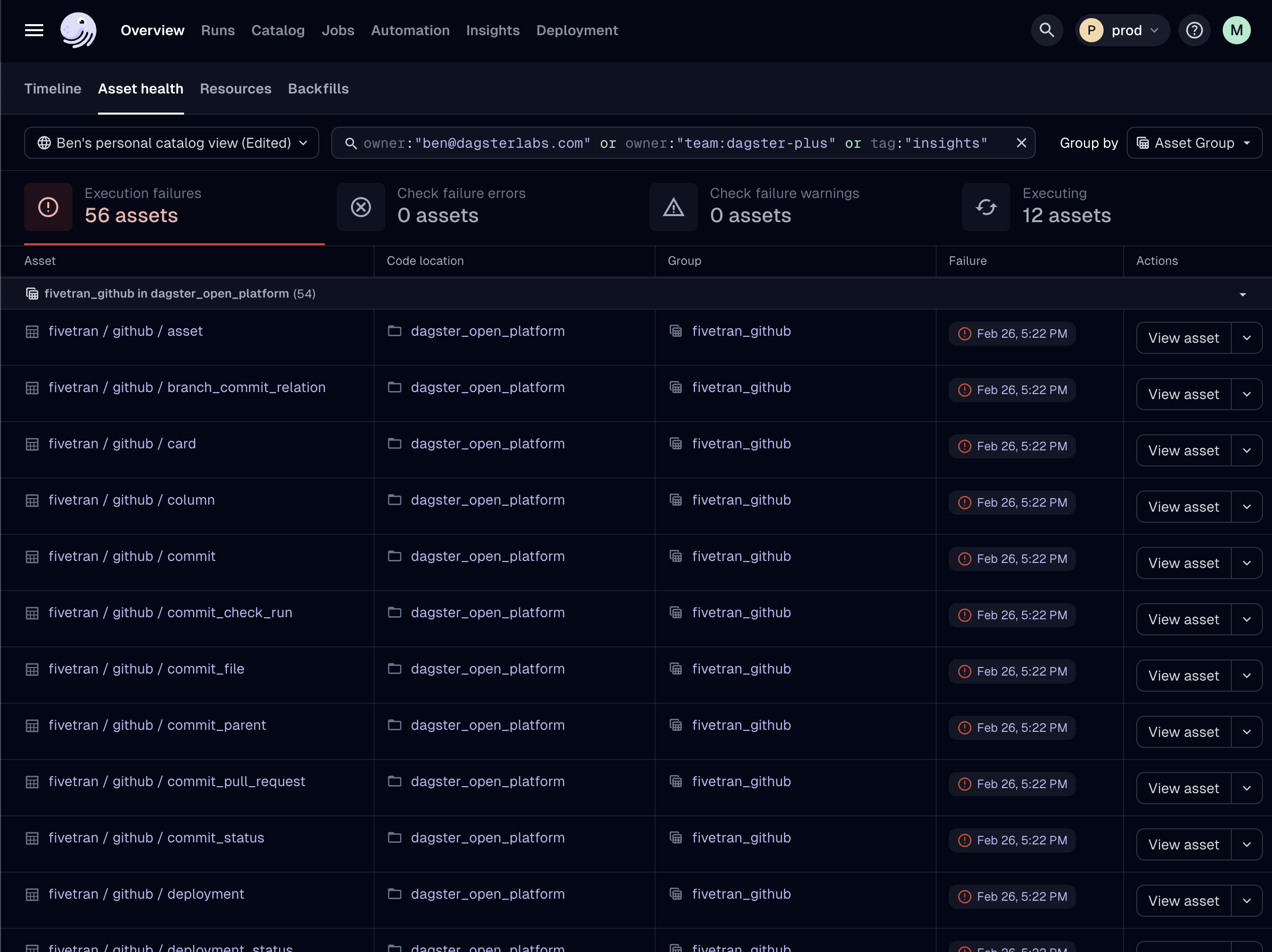Open the help question-mark icon

click(1195, 31)
